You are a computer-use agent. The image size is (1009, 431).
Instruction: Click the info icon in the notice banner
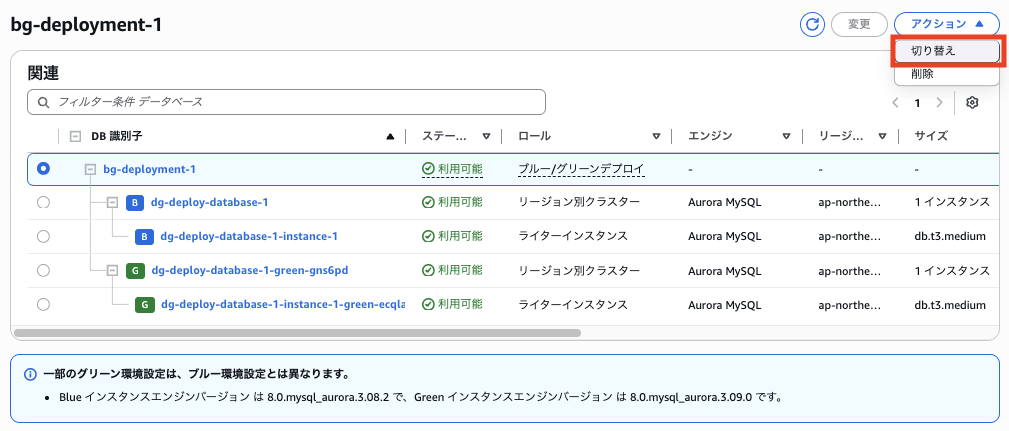[31, 374]
